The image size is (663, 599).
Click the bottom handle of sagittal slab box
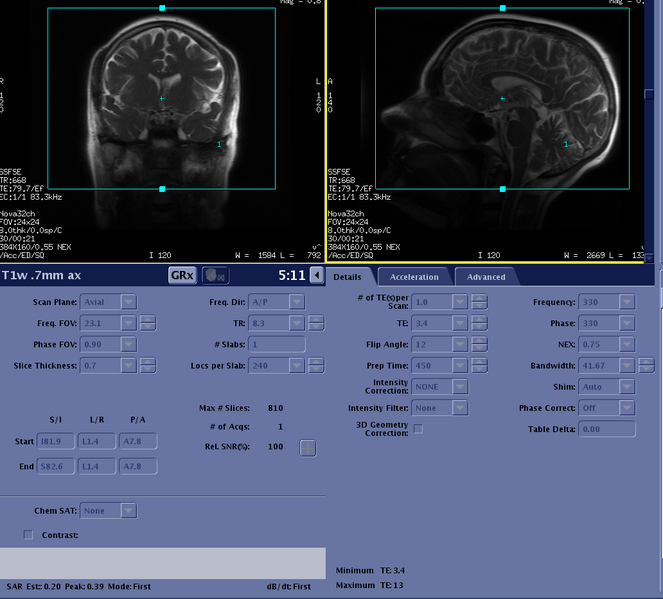502,189
